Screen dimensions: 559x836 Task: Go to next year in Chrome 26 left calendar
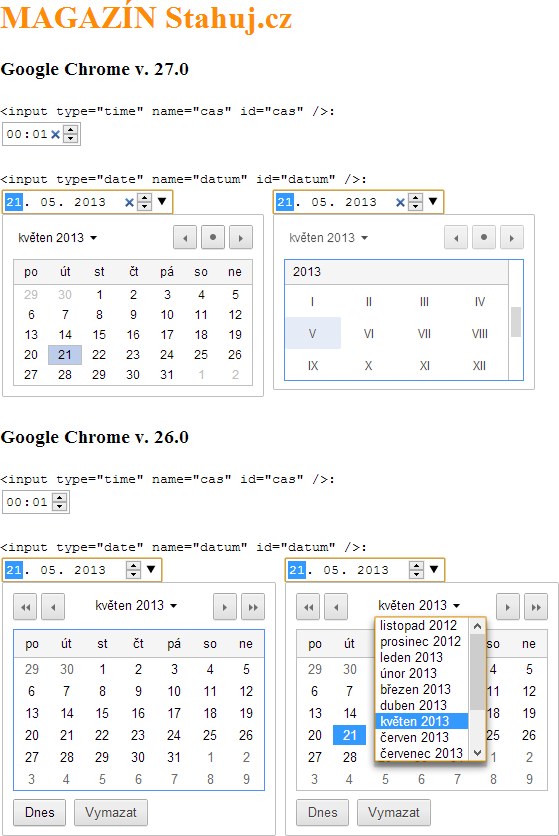pos(253,607)
